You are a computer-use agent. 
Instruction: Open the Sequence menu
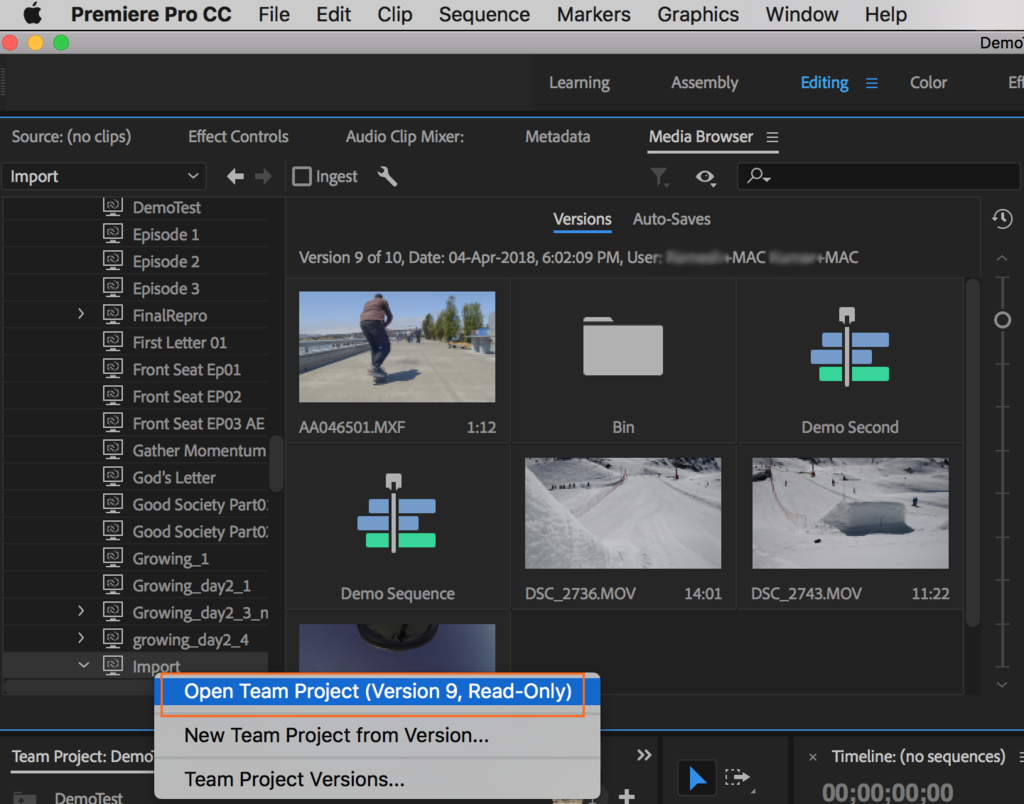tap(484, 14)
